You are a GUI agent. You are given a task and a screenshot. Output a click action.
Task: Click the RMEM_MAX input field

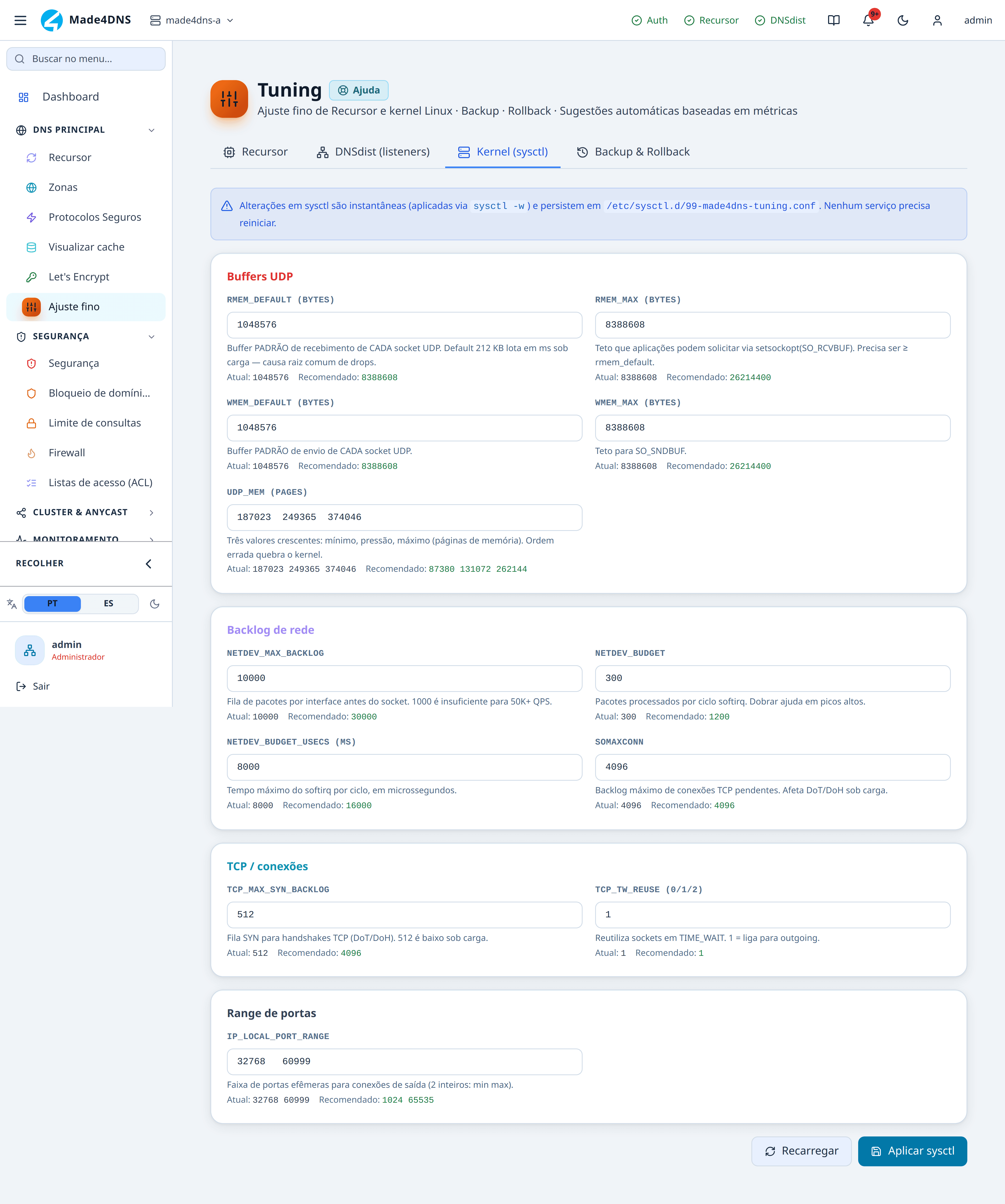pyautogui.click(x=772, y=325)
